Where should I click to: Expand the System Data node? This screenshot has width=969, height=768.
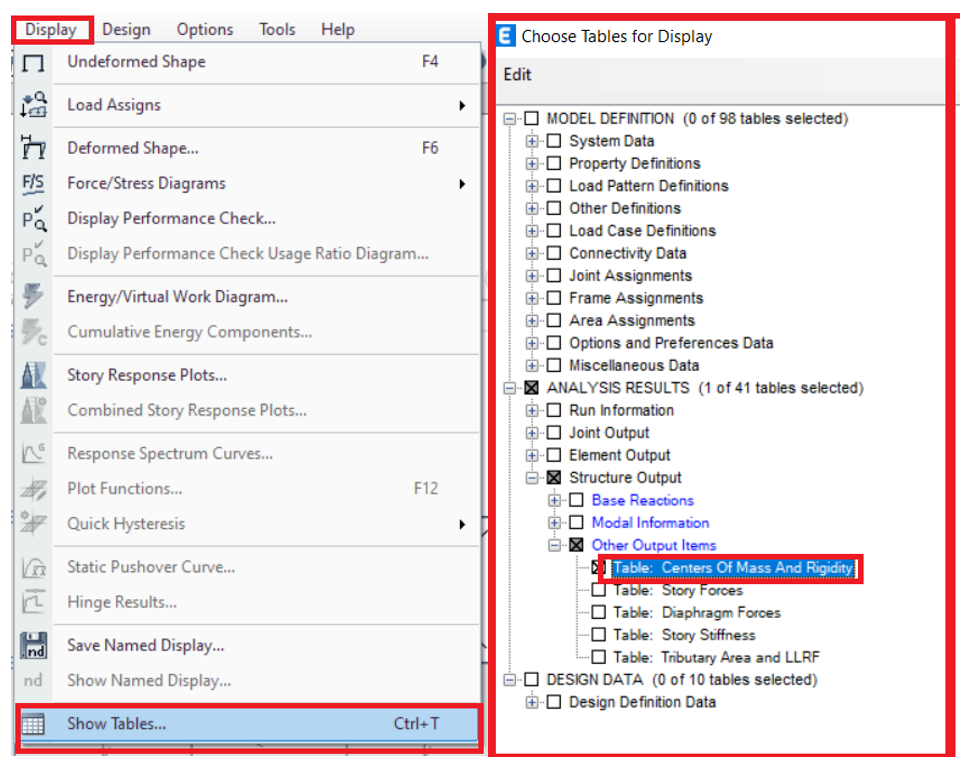click(x=532, y=141)
